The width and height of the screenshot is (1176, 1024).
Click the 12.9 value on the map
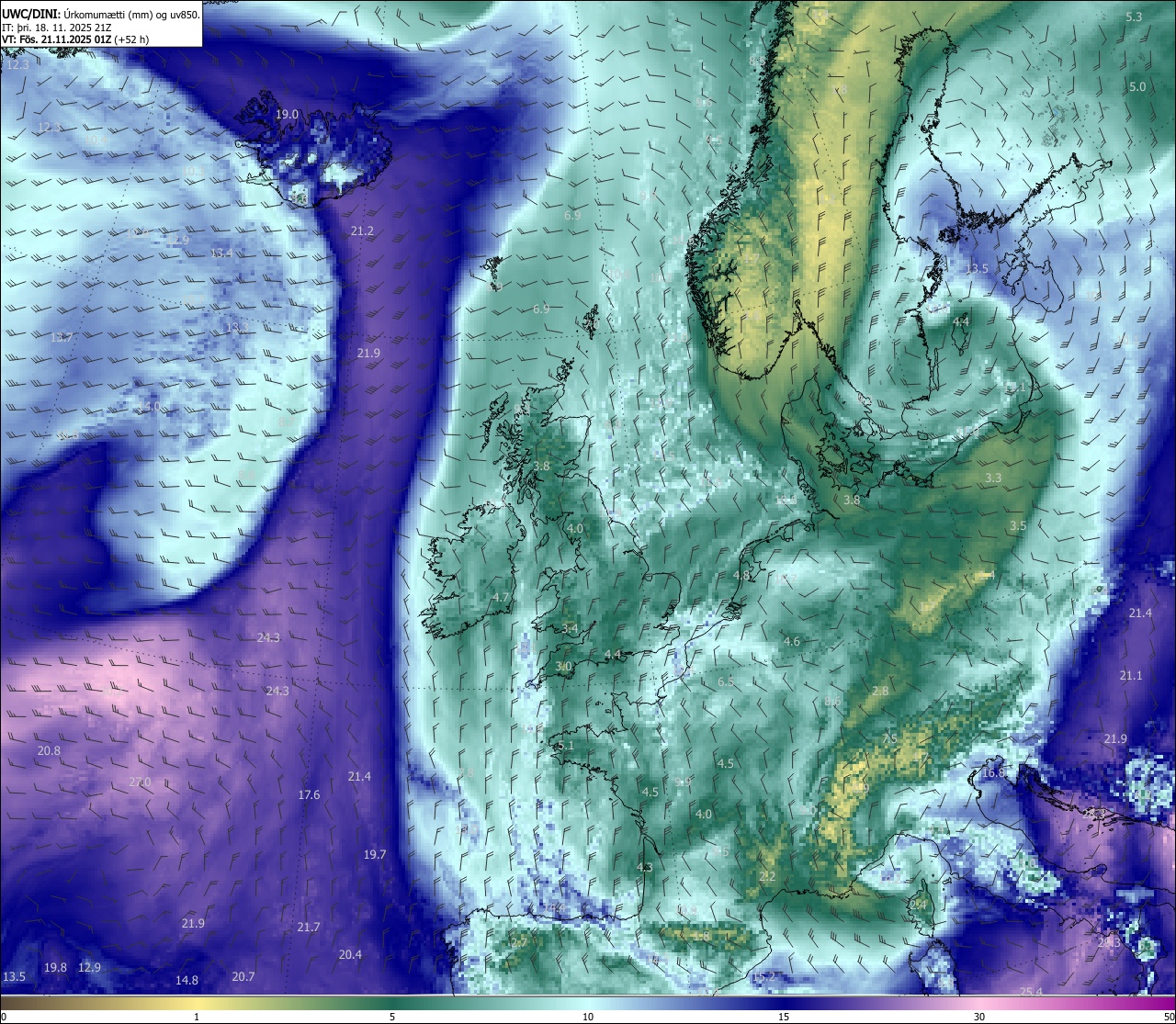pyautogui.click(x=89, y=967)
